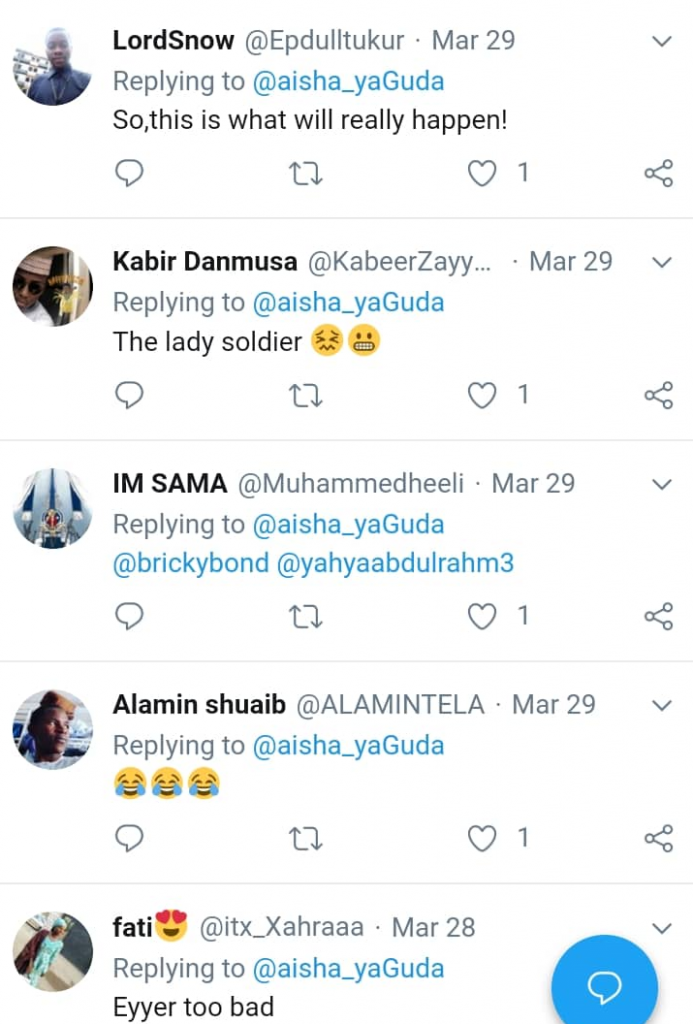Reply to Kabir Danmusa's tweet

pos(129,396)
